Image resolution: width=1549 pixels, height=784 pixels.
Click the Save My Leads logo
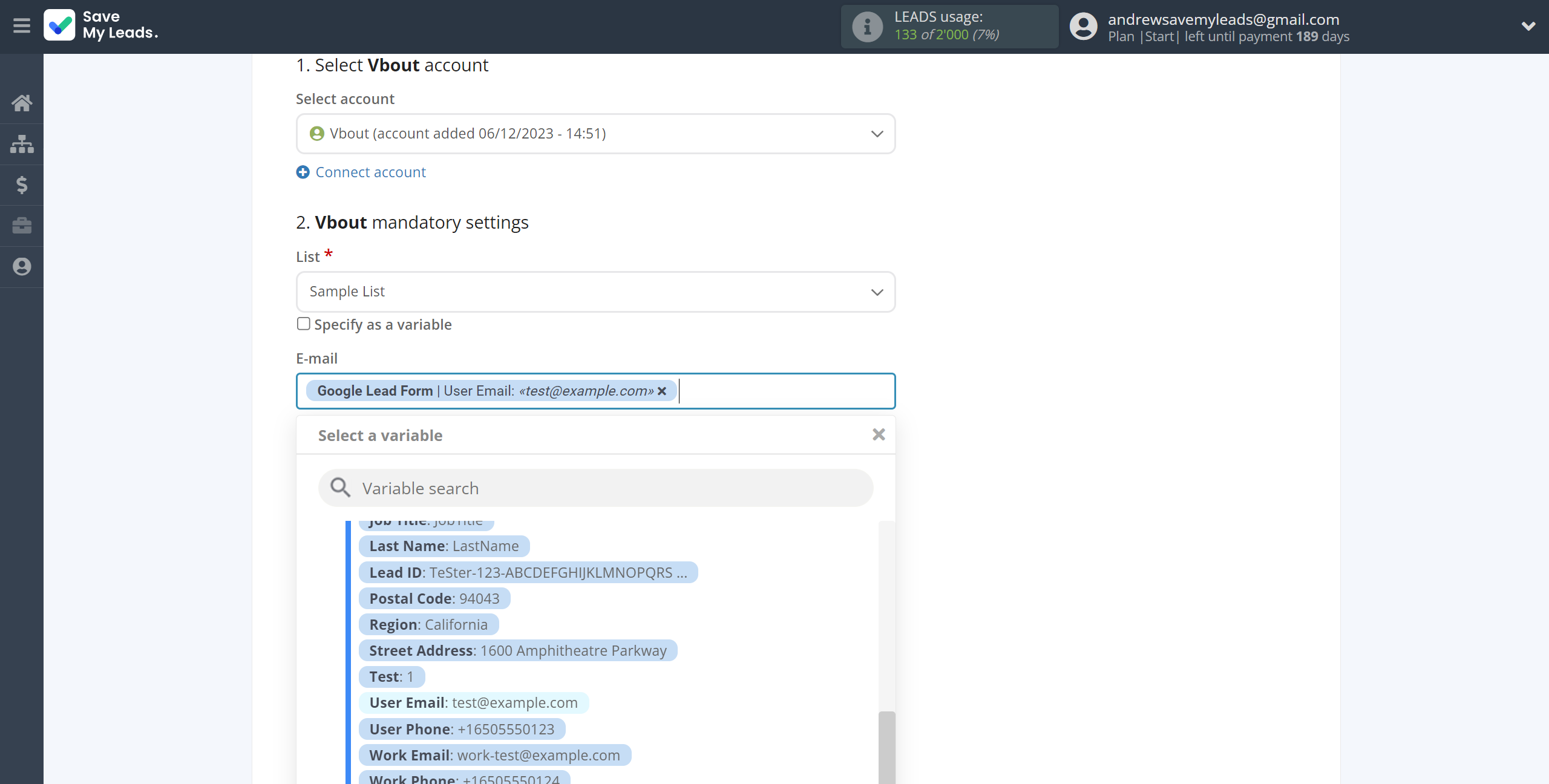click(101, 25)
